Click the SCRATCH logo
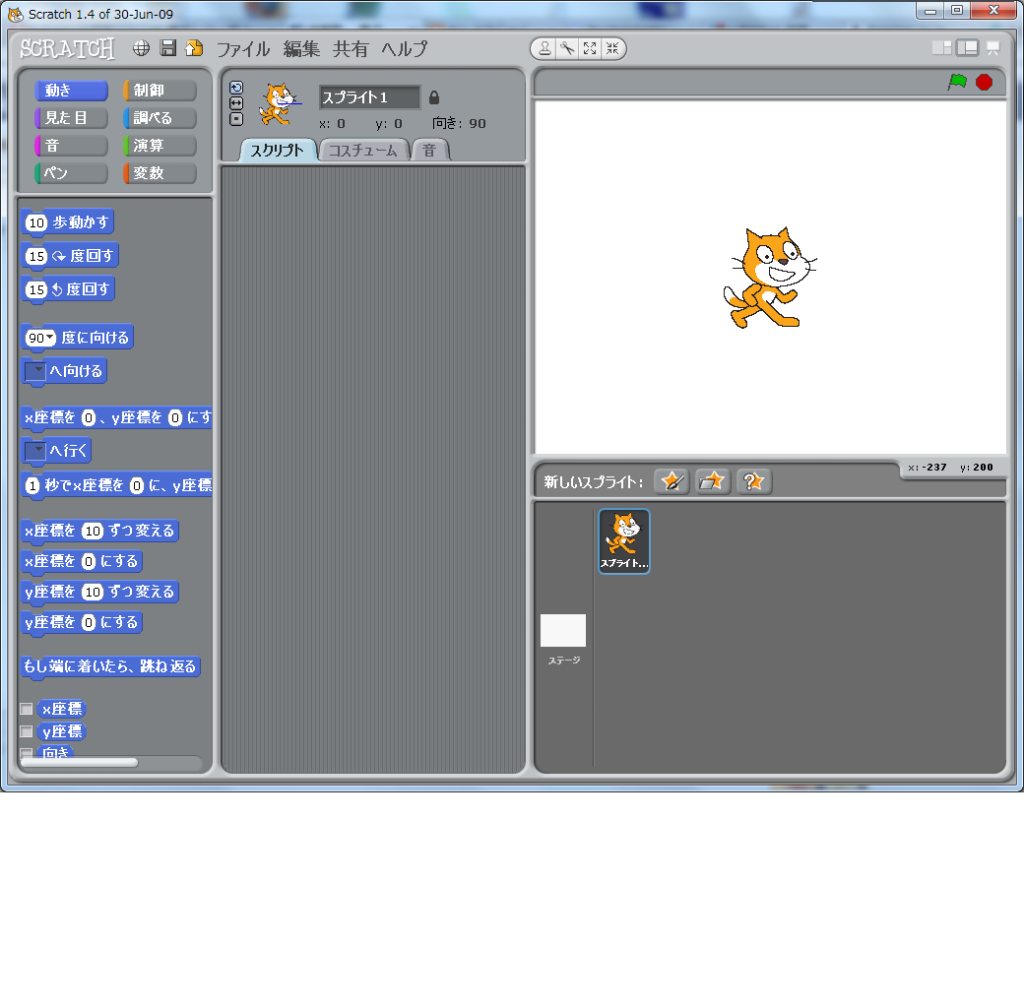The image size is (1024, 1008). point(67,48)
